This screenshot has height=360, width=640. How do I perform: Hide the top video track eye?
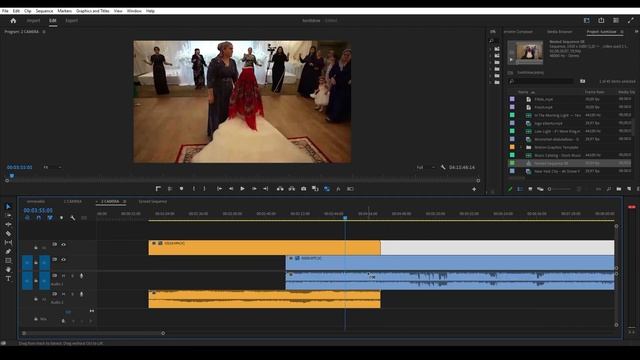click(64, 244)
